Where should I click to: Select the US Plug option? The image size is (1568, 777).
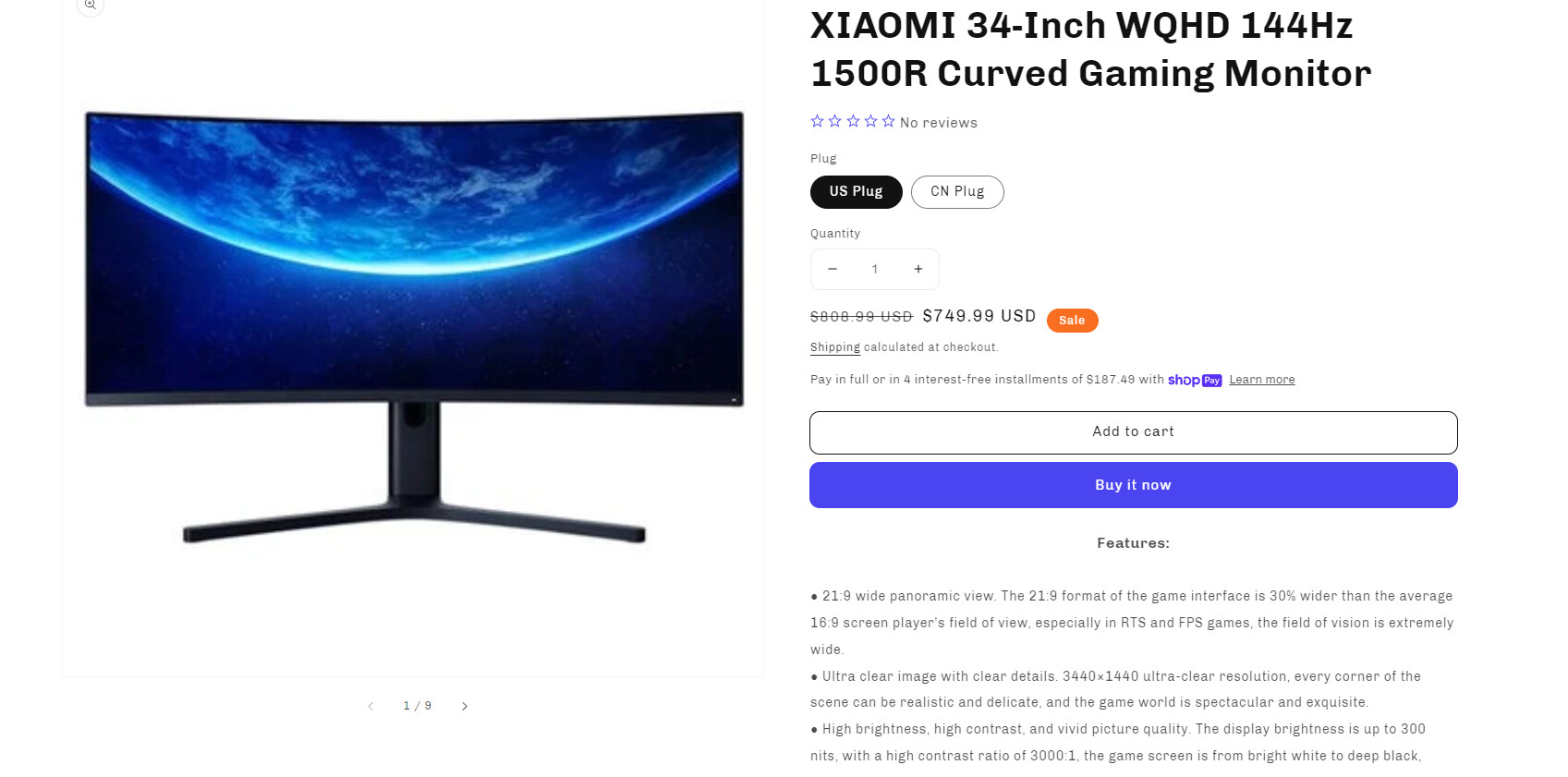pos(856,191)
